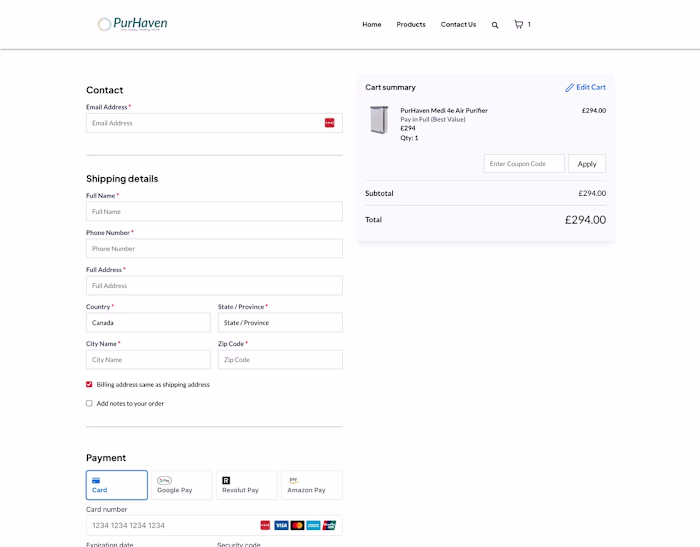Select the Revolut Pay payment tab
The image size is (700, 547).
(247, 485)
